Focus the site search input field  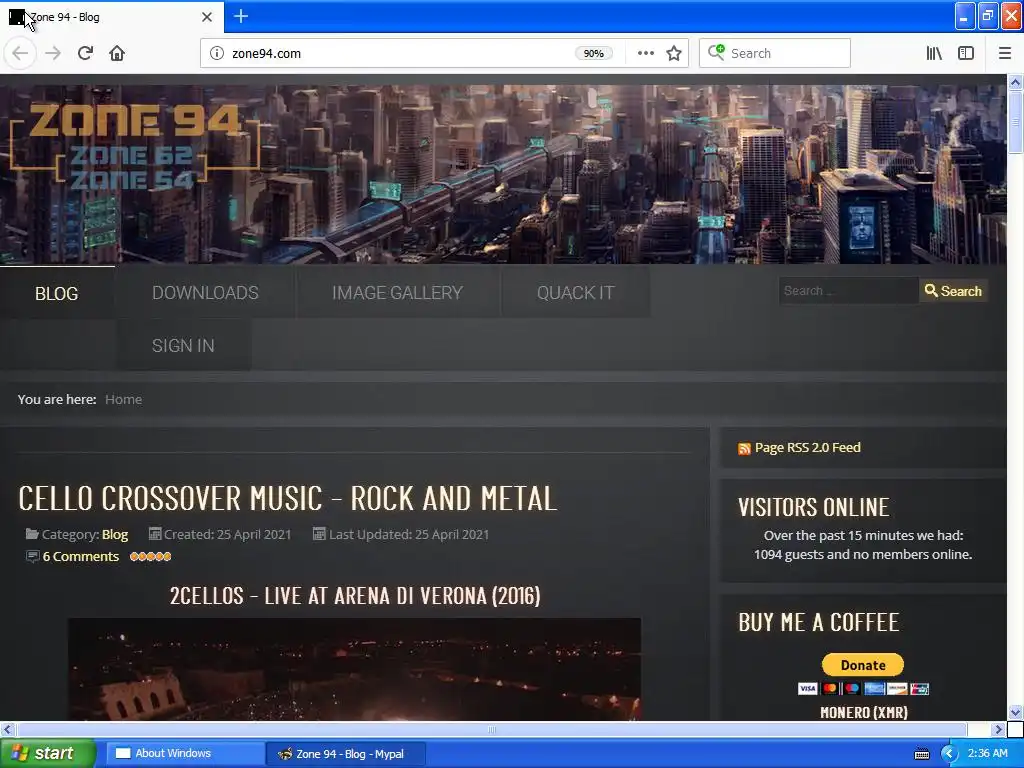coord(848,291)
